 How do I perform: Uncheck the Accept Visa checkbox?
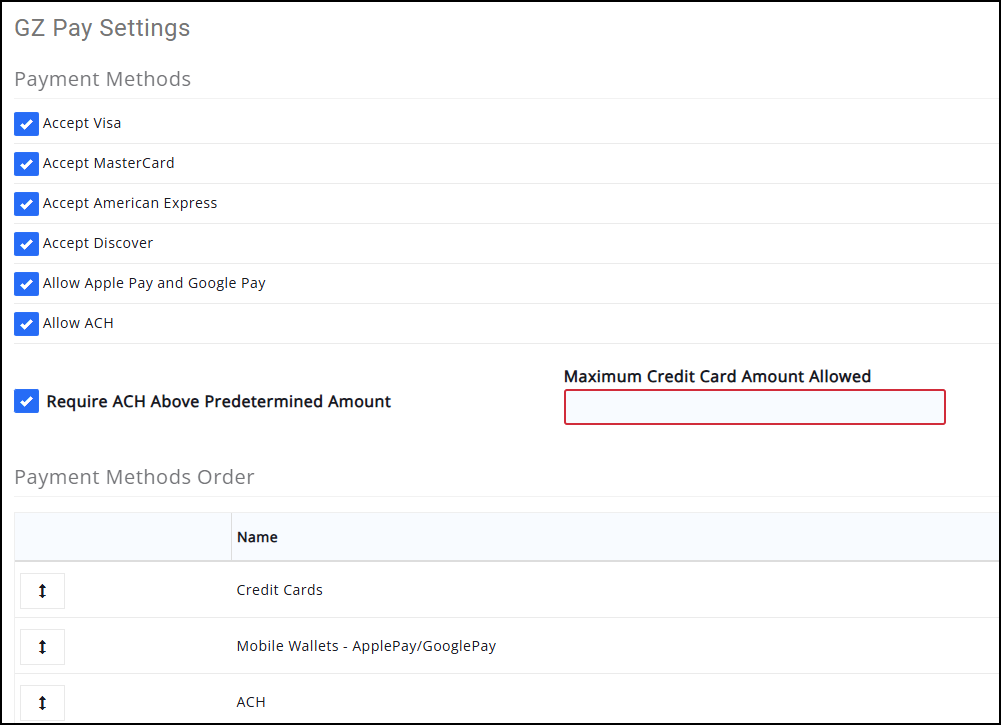[27, 124]
